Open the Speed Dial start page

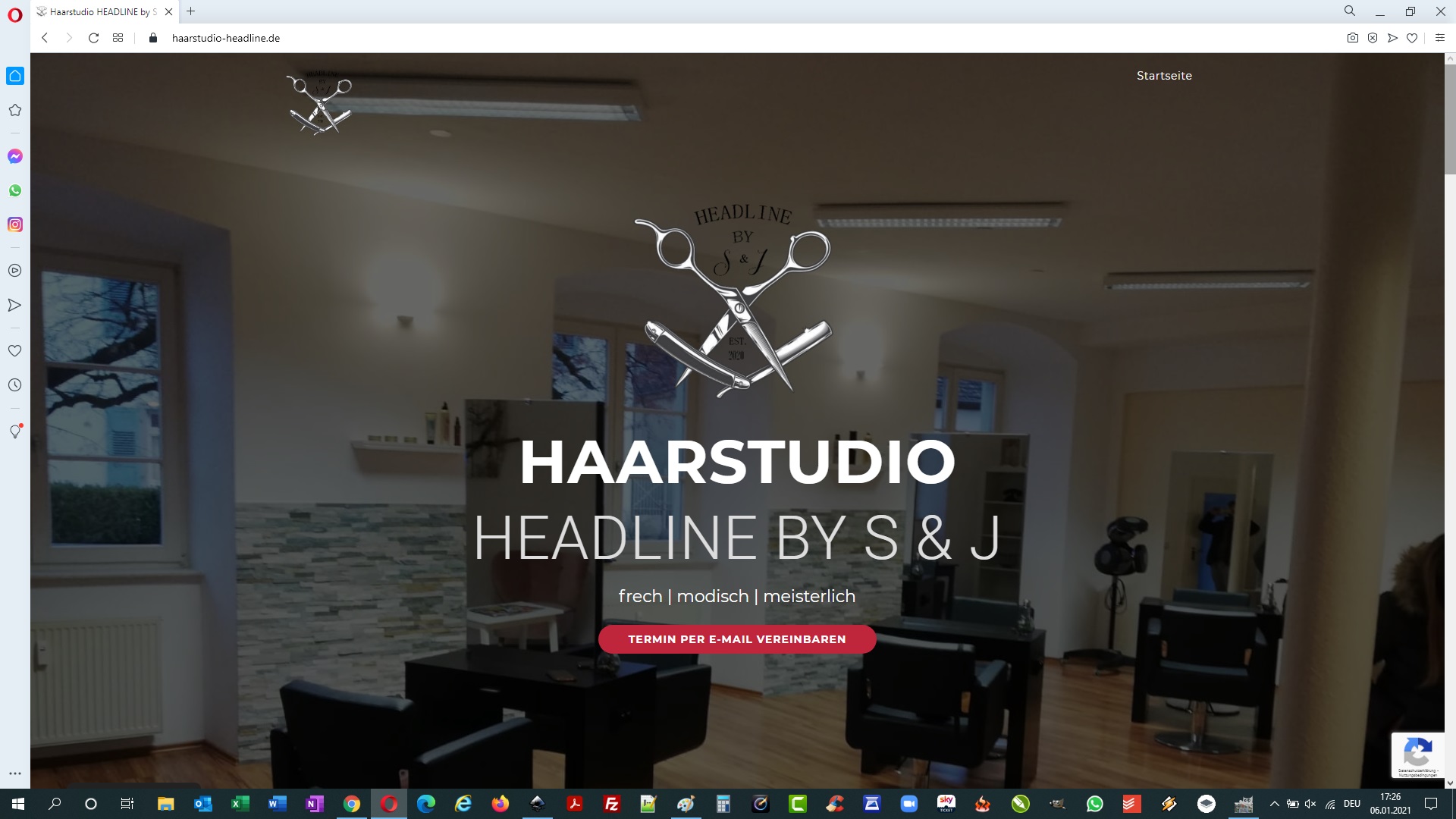[x=118, y=38]
